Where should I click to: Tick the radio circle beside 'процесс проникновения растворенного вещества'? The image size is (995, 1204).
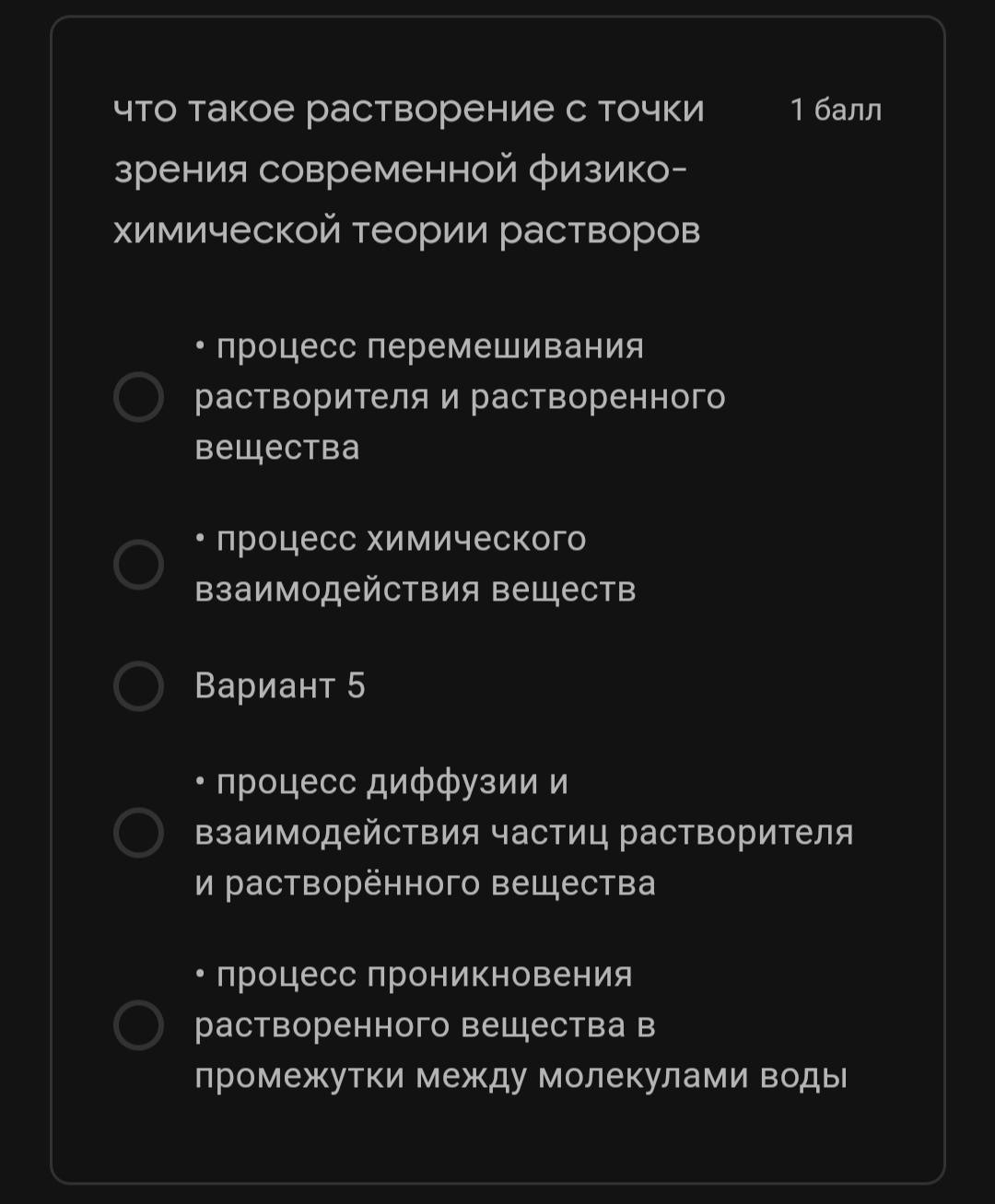138,1024
